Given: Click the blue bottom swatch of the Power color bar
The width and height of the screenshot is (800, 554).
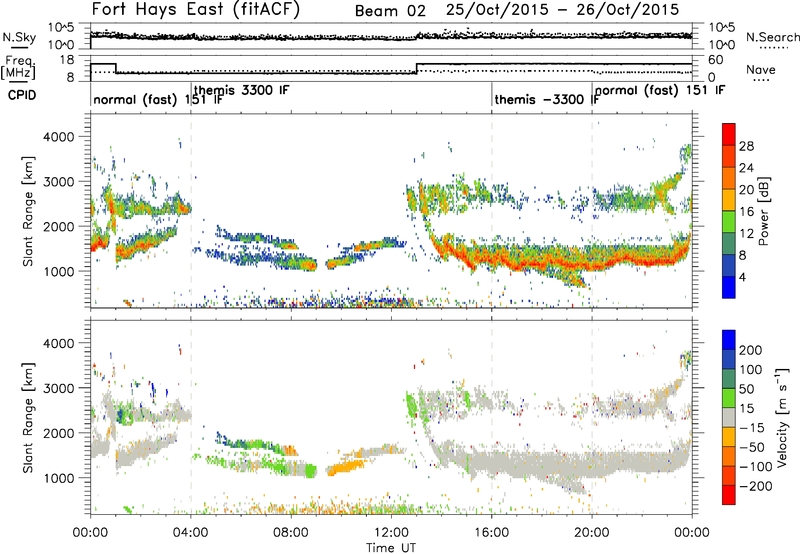Looking at the screenshot, I should click(x=729, y=287).
